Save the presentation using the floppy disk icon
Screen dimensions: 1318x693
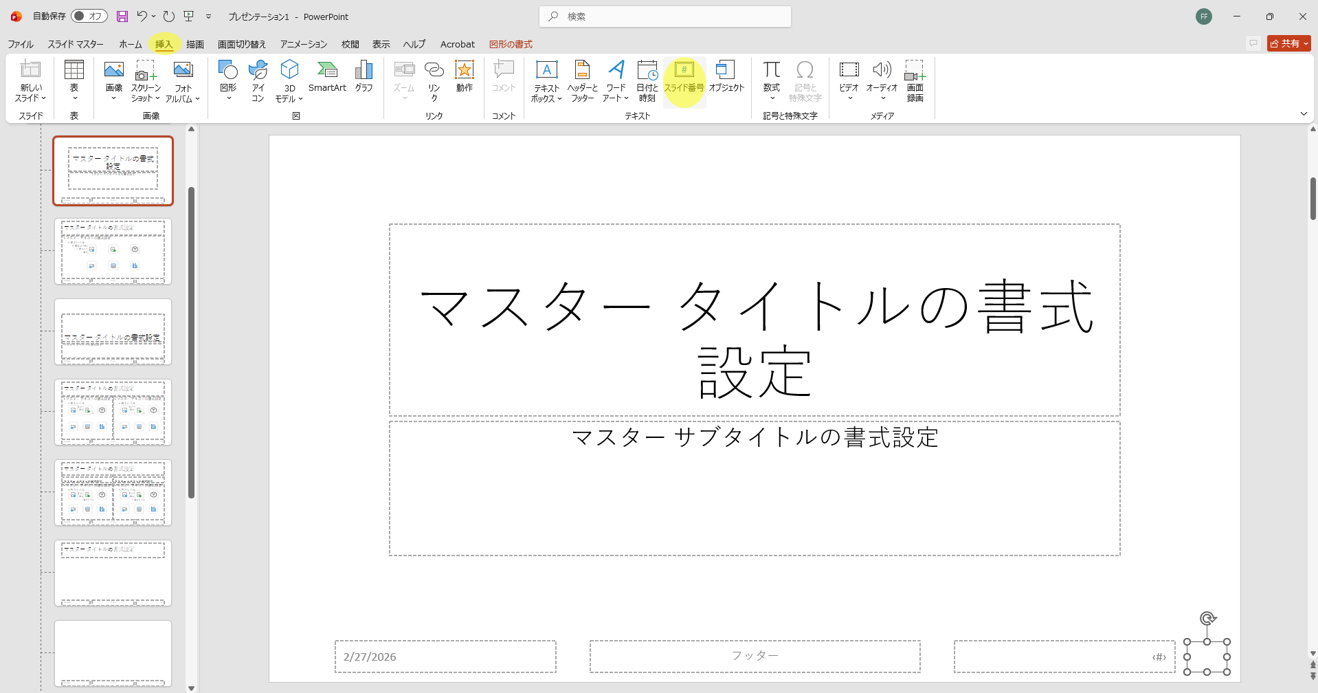coord(122,17)
